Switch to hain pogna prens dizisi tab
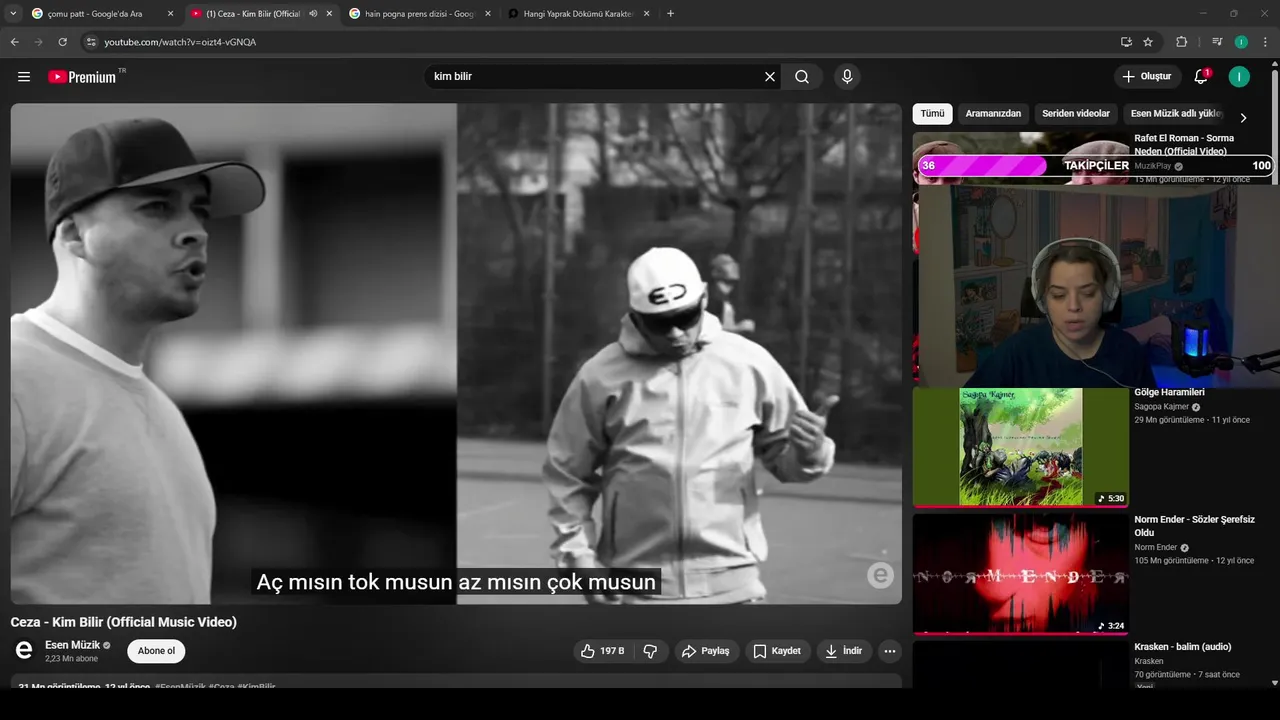 420,14
